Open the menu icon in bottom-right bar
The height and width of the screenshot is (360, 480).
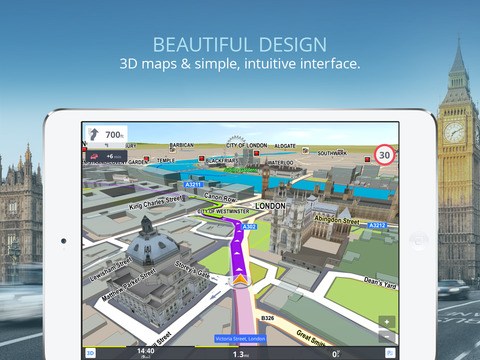tap(390, 353)
